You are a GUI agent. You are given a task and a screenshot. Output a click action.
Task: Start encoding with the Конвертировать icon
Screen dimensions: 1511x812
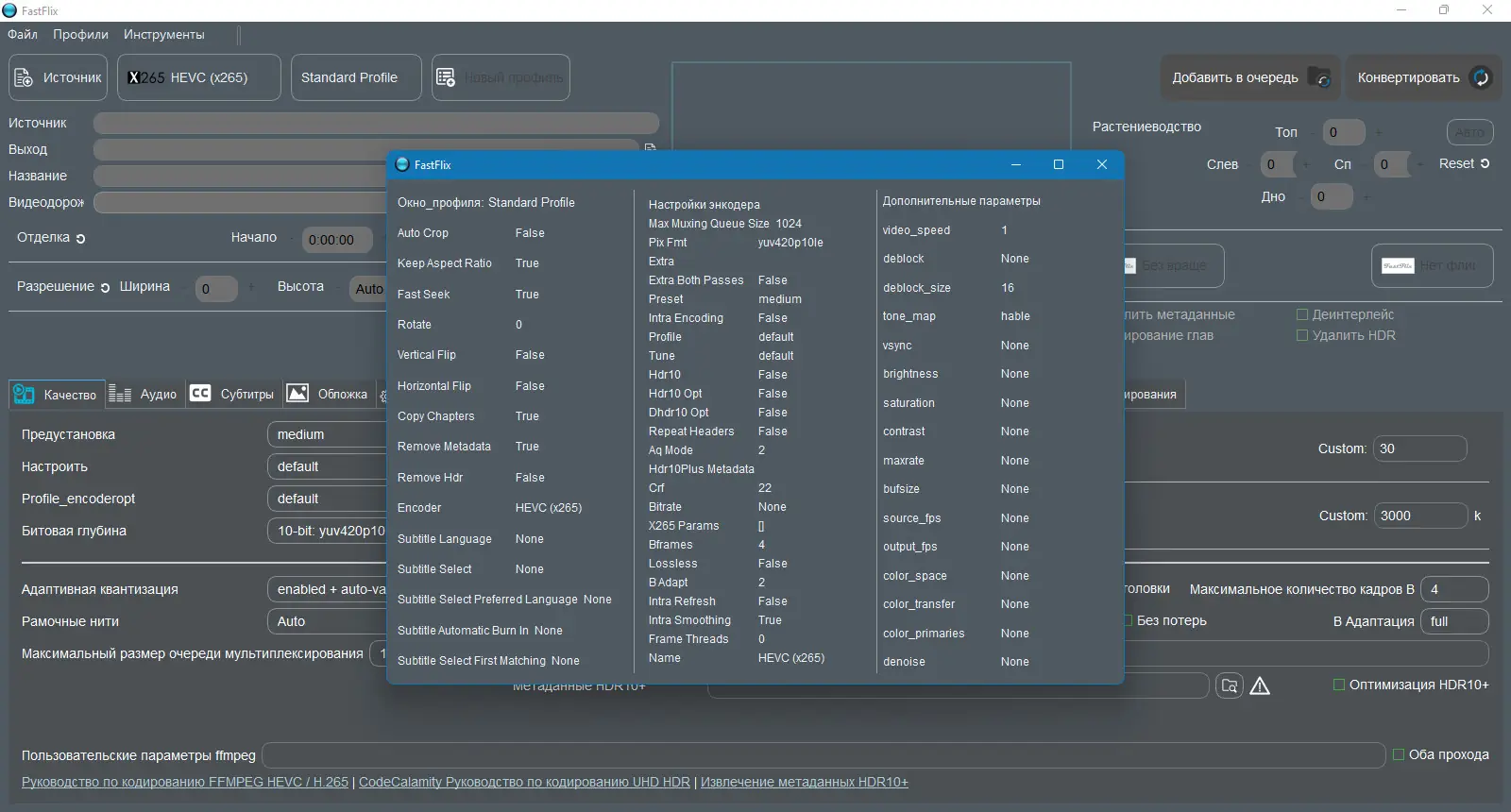(x=1481, y=77)
